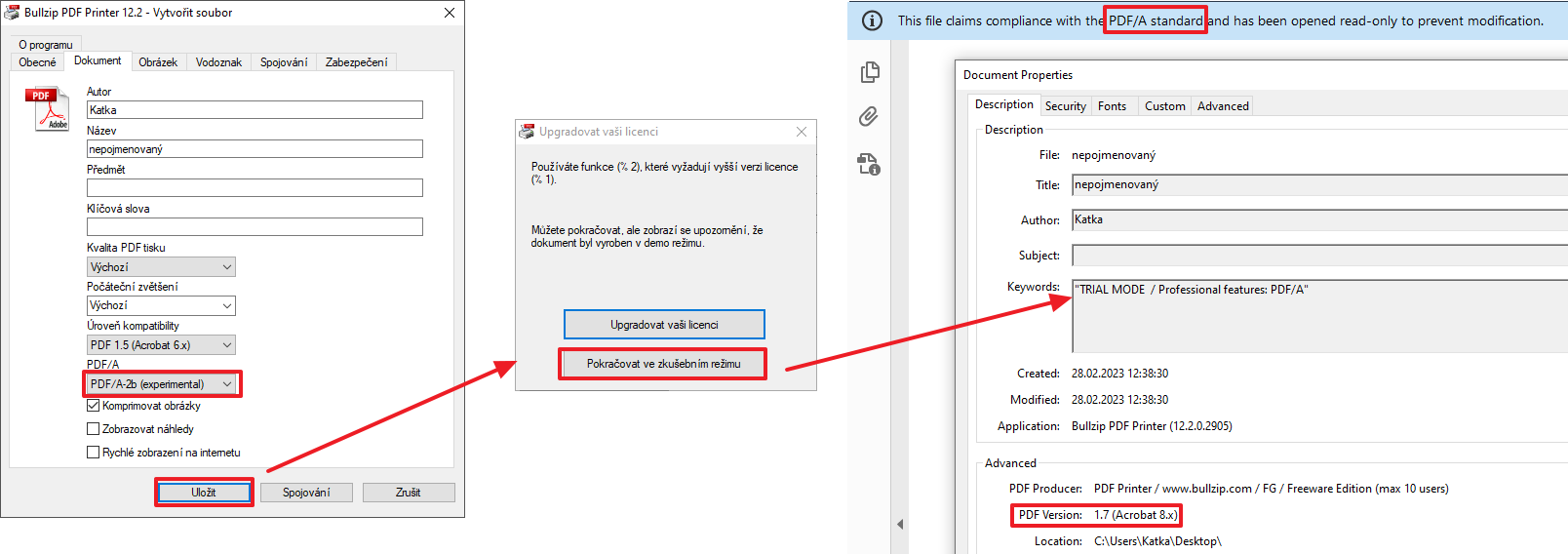Collapse the navigation pane with left arrow
This screenshot has width=1568, height=554.
point(900,524)
